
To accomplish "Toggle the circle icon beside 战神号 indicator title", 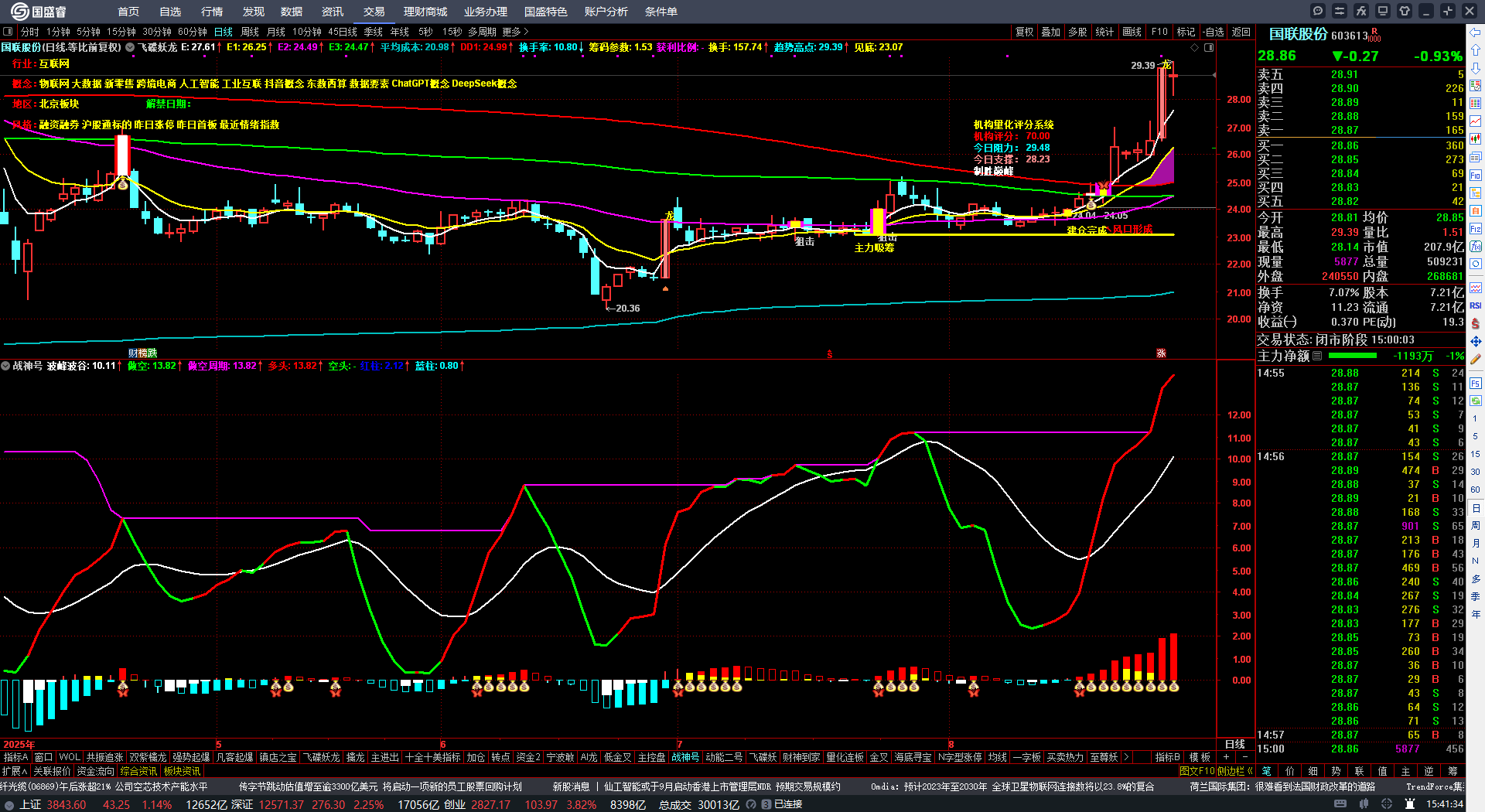I will point(5,366).
